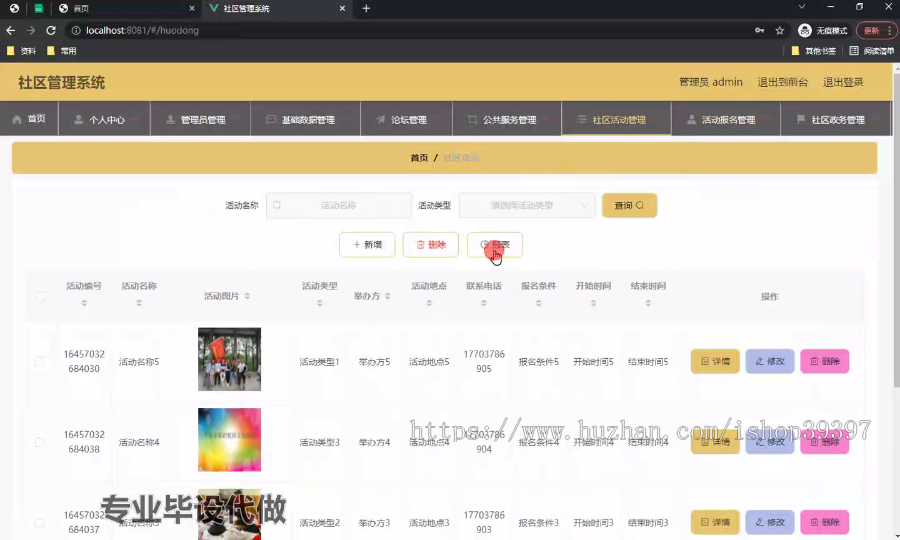Open a new browser tab
This screenshot has height=540, width=900.
(366, 9)
